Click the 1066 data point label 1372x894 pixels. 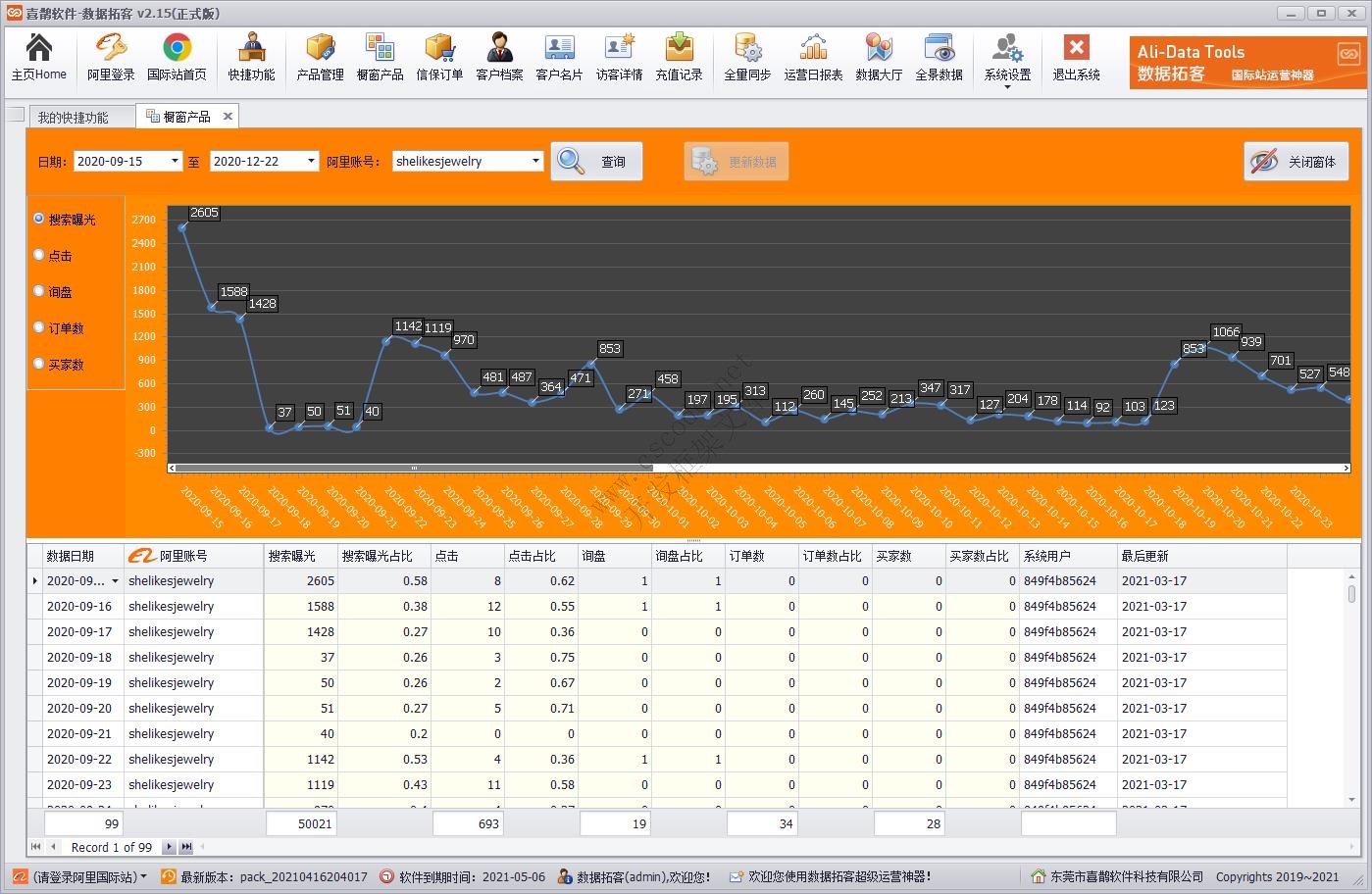point(1226,332)
